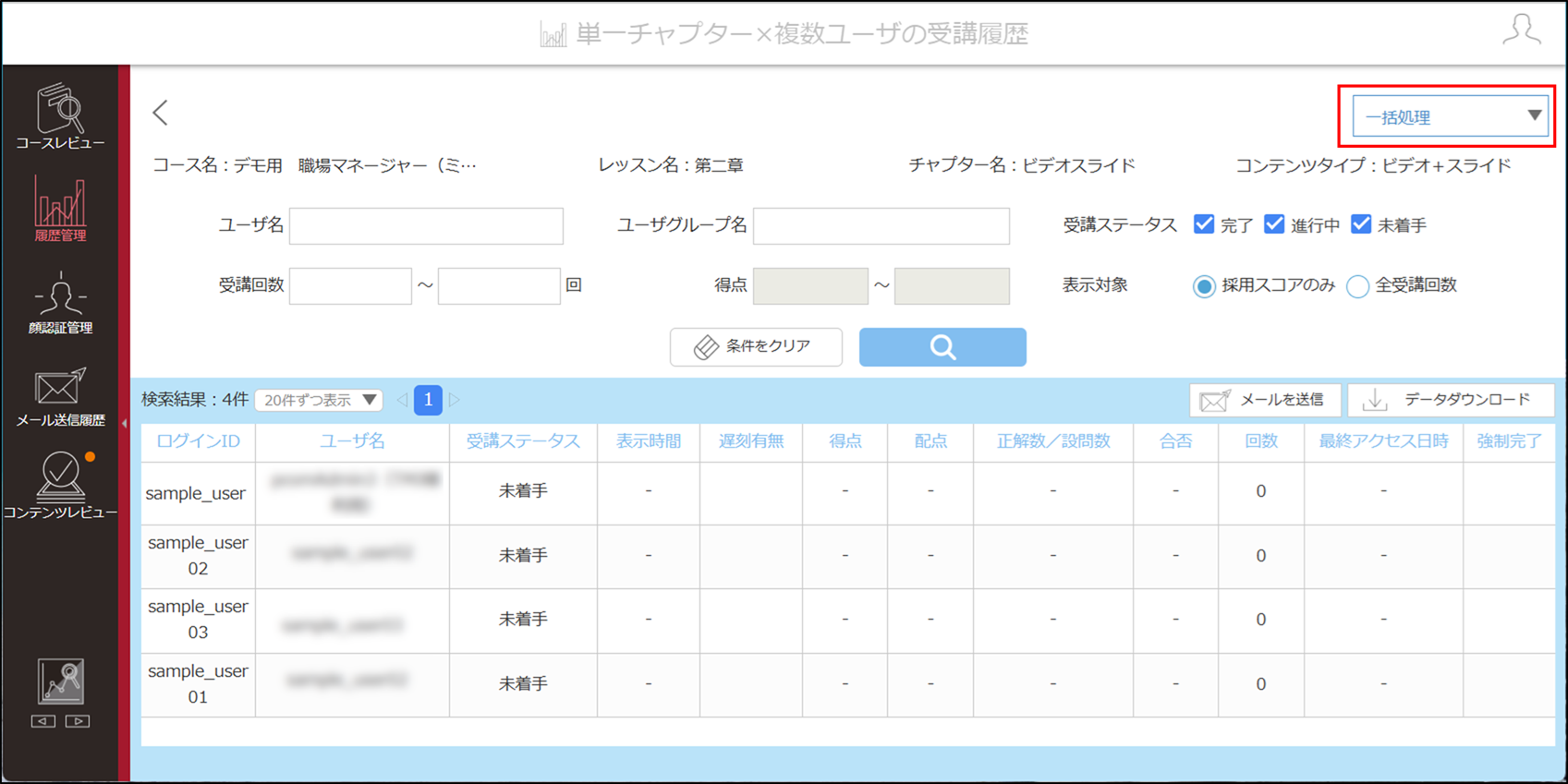
Task: Click メールを送信 button
Action: pos(1265,400)
